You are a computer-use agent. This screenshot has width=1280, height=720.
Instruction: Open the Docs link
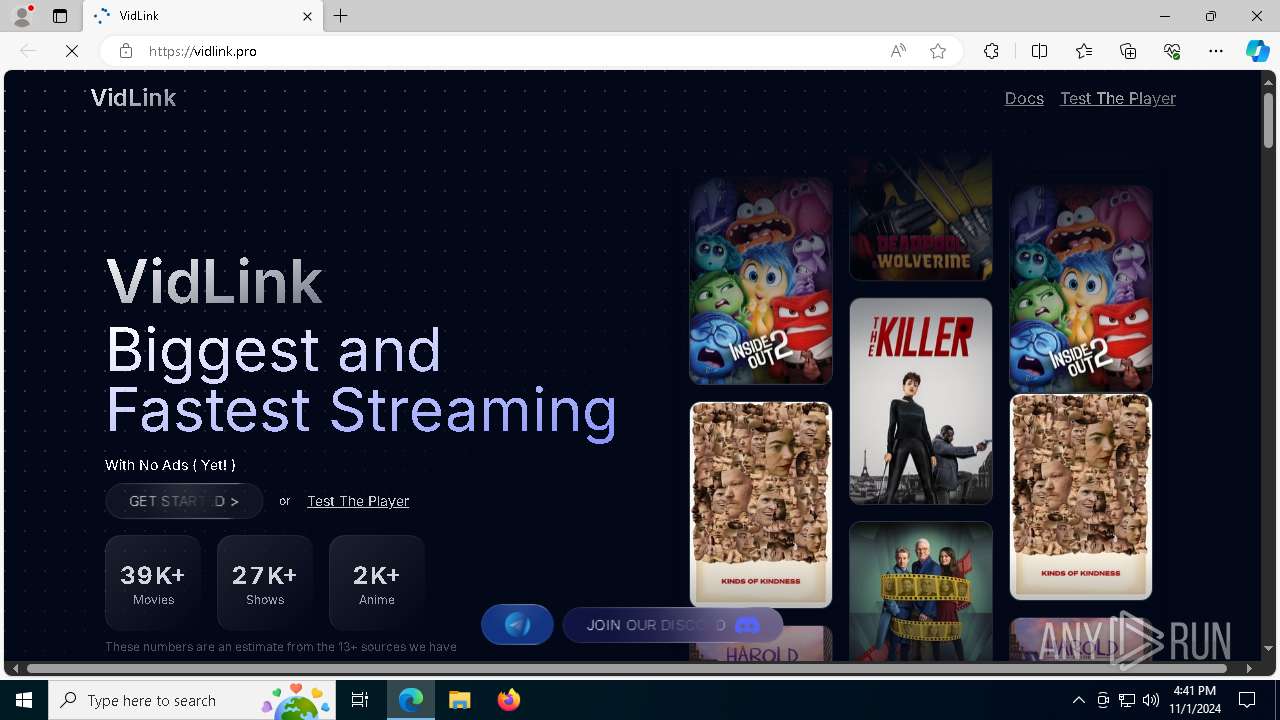pos(1024,98)
